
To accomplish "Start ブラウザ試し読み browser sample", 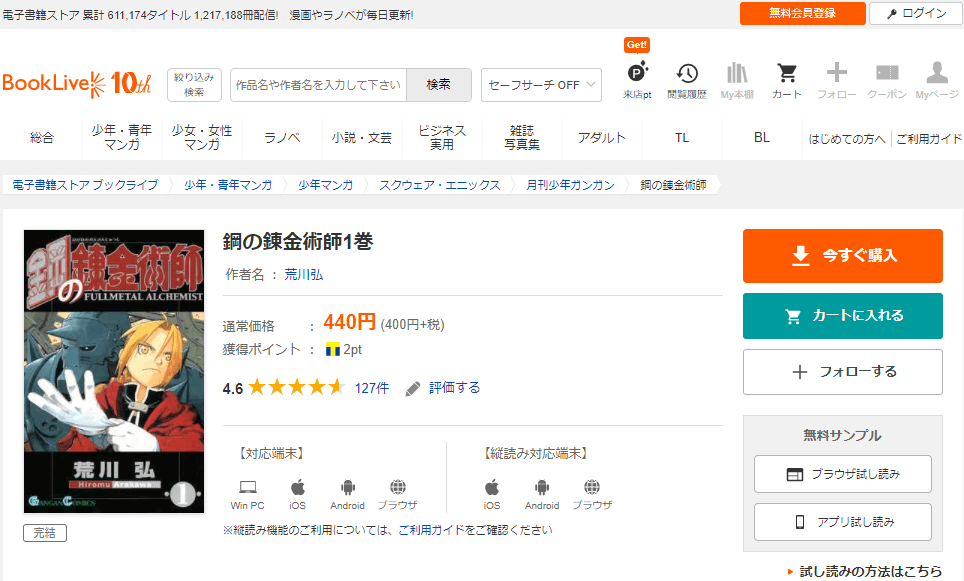I will click(842, 474).
